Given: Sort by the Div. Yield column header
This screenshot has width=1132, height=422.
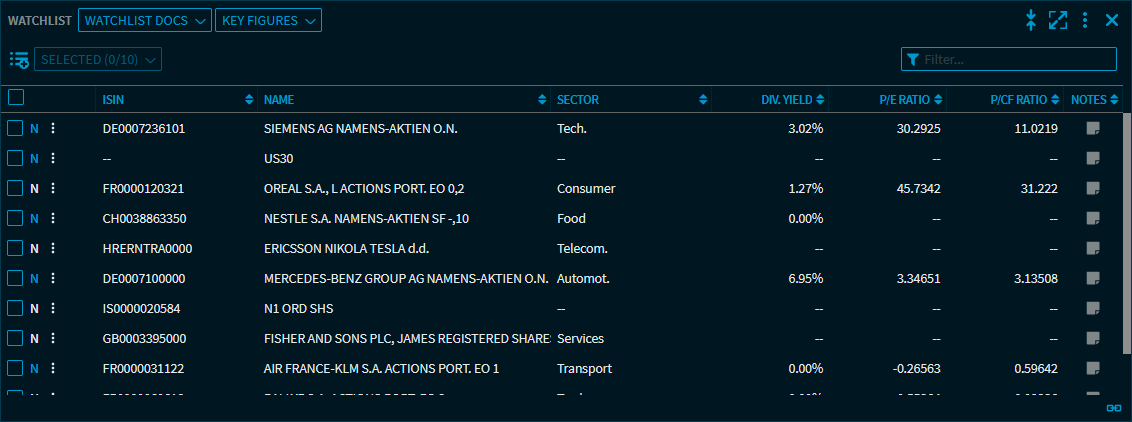Looking at the screenshot, I should coord(785,100).
